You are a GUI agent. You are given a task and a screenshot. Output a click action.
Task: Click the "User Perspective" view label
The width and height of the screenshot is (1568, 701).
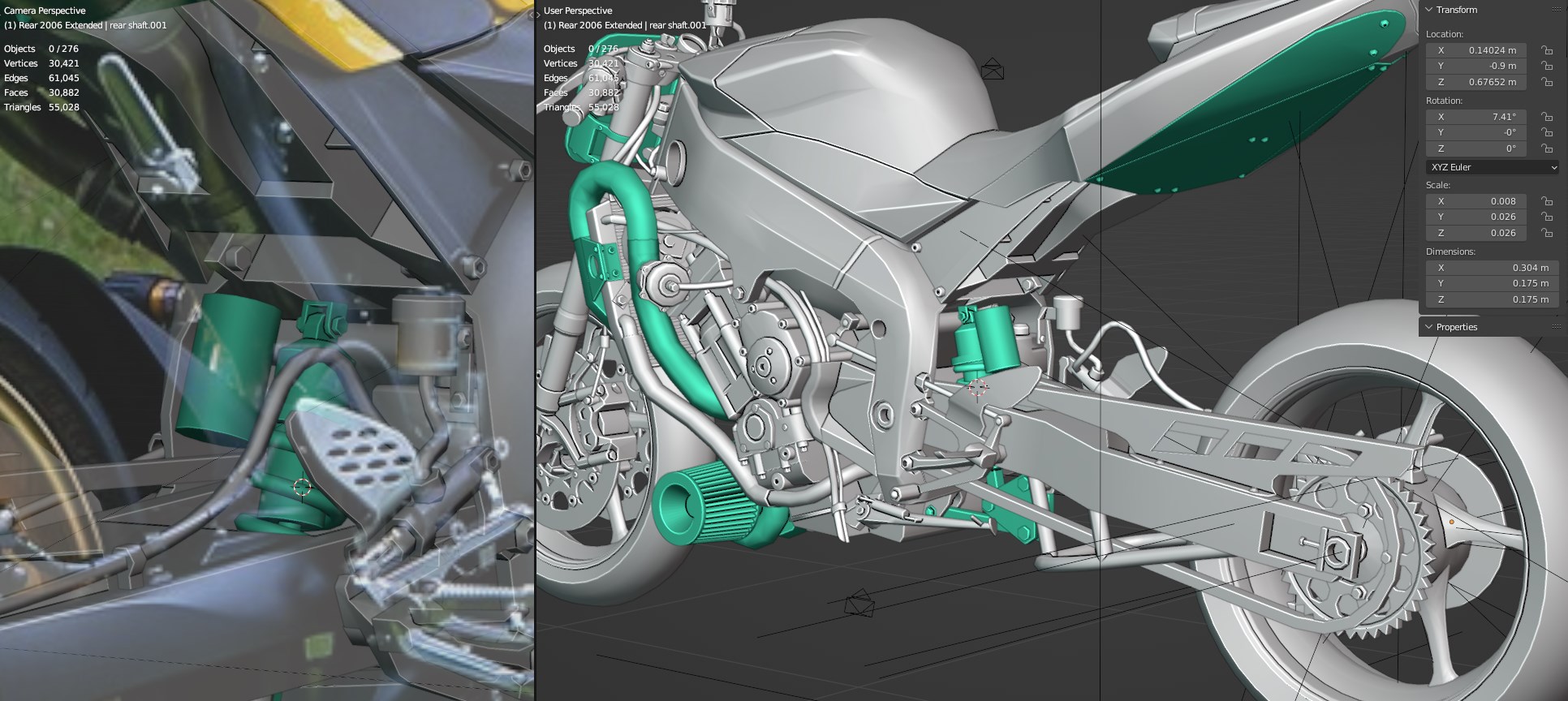578,11
